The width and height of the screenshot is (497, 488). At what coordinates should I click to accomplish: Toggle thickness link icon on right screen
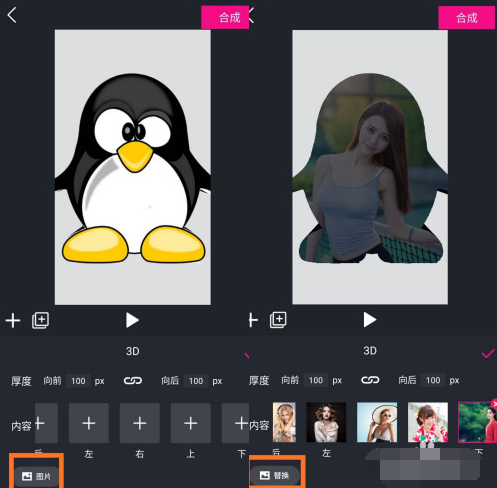pyautogui.click(x=370, y=380)
